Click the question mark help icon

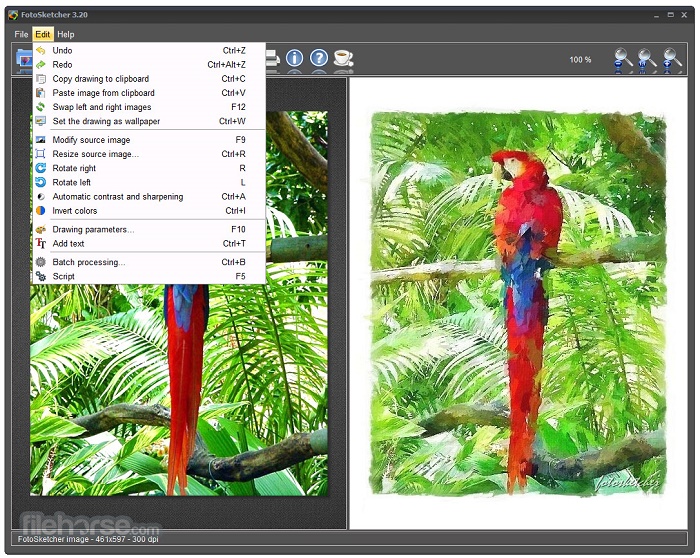pos(318,58)
